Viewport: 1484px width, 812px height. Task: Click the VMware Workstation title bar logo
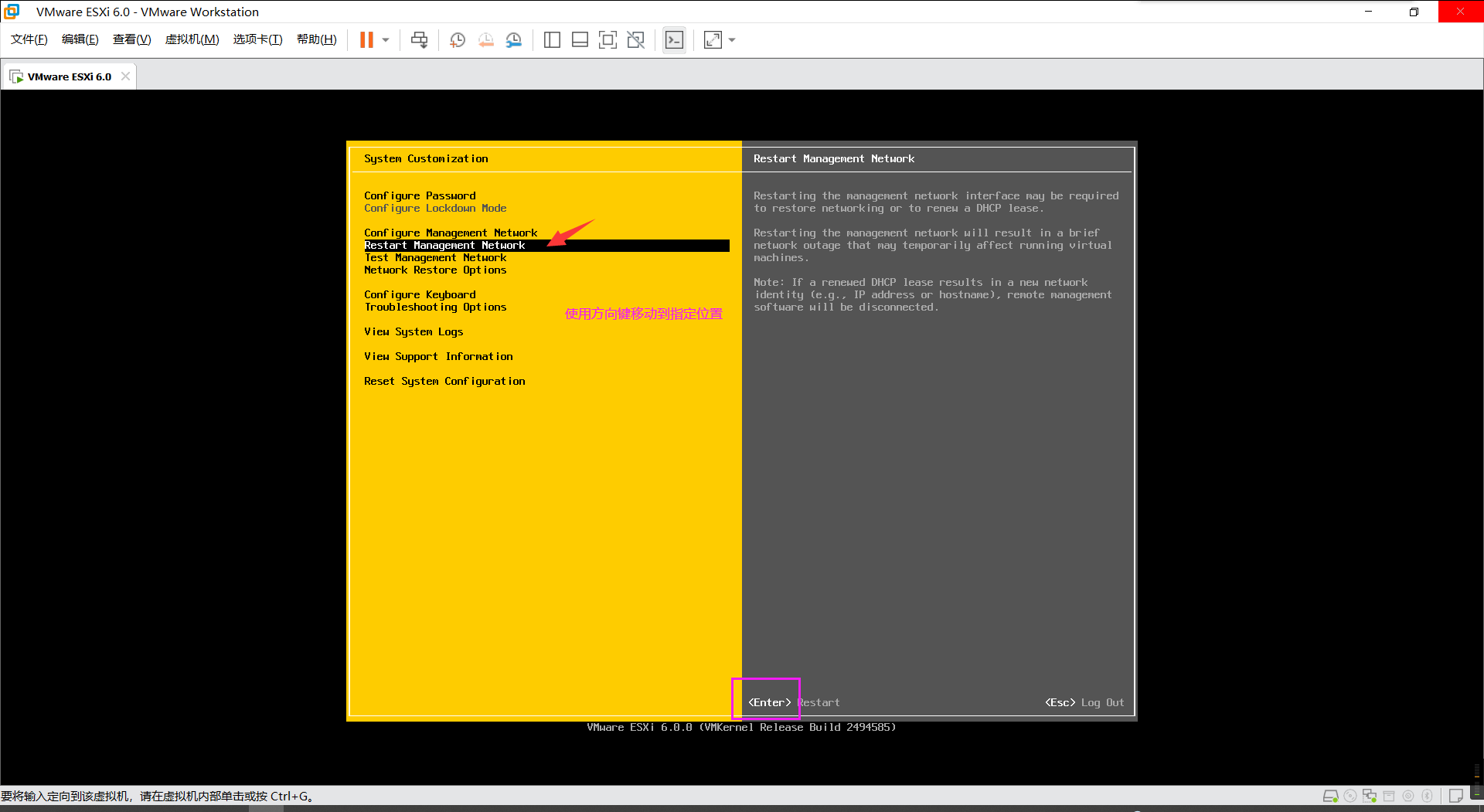pyautogui.click(x=12, y=12)
